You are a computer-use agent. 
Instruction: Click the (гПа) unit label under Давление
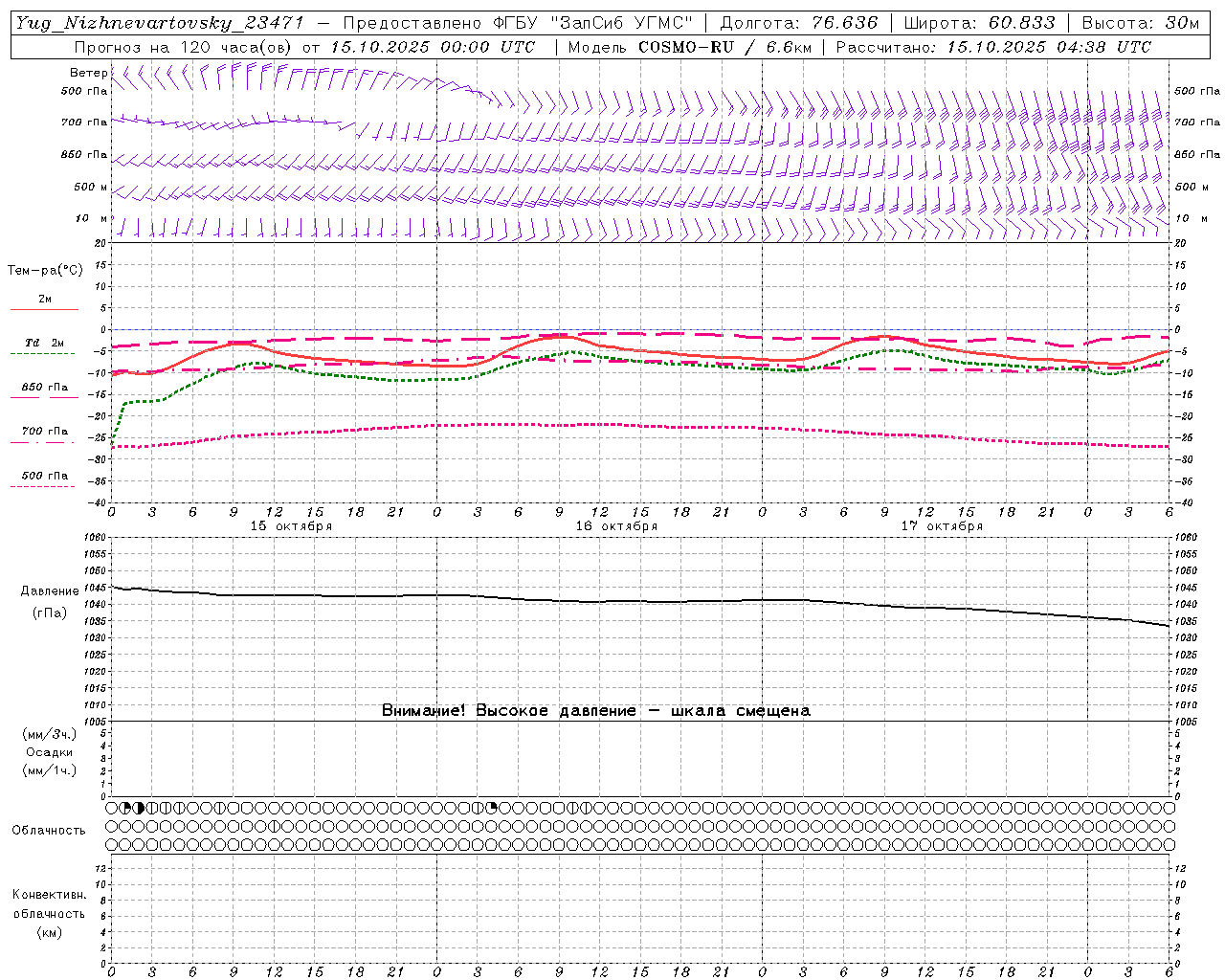[50, 613]
